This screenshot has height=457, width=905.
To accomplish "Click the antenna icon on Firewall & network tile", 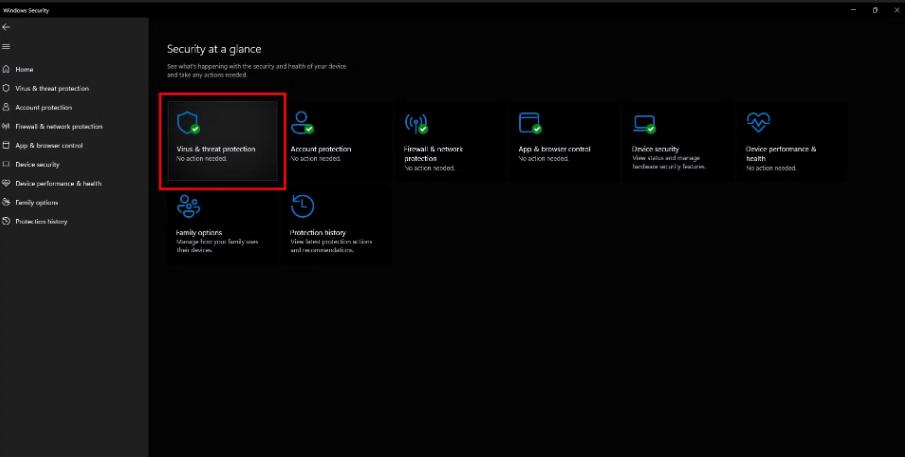I will 416,123.
